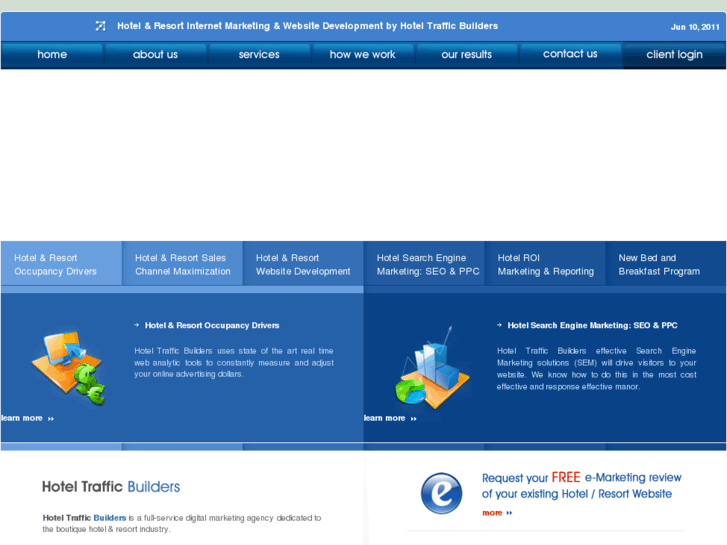This screenshot has width=727, height=545.
Task: Switch to Hotel & Resort Sales Channel Maximization tab
Action: 182,264
